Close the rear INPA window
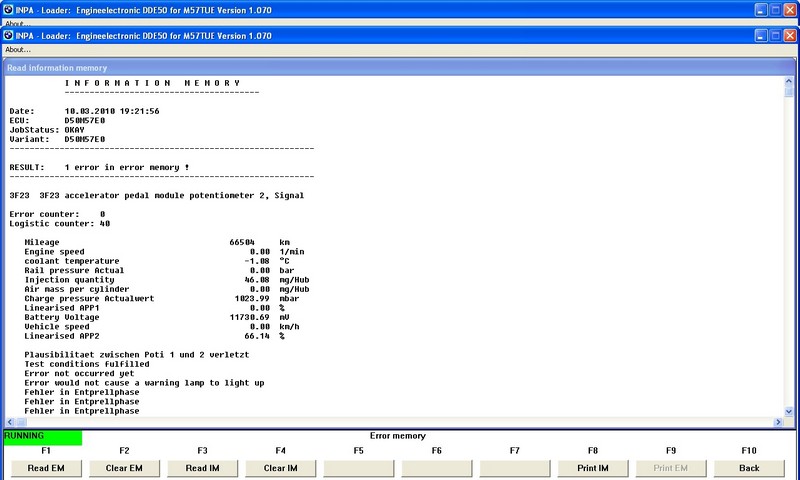Image resolution: width=800 pixels, height=480 pixels. click(x=790, y=10)
